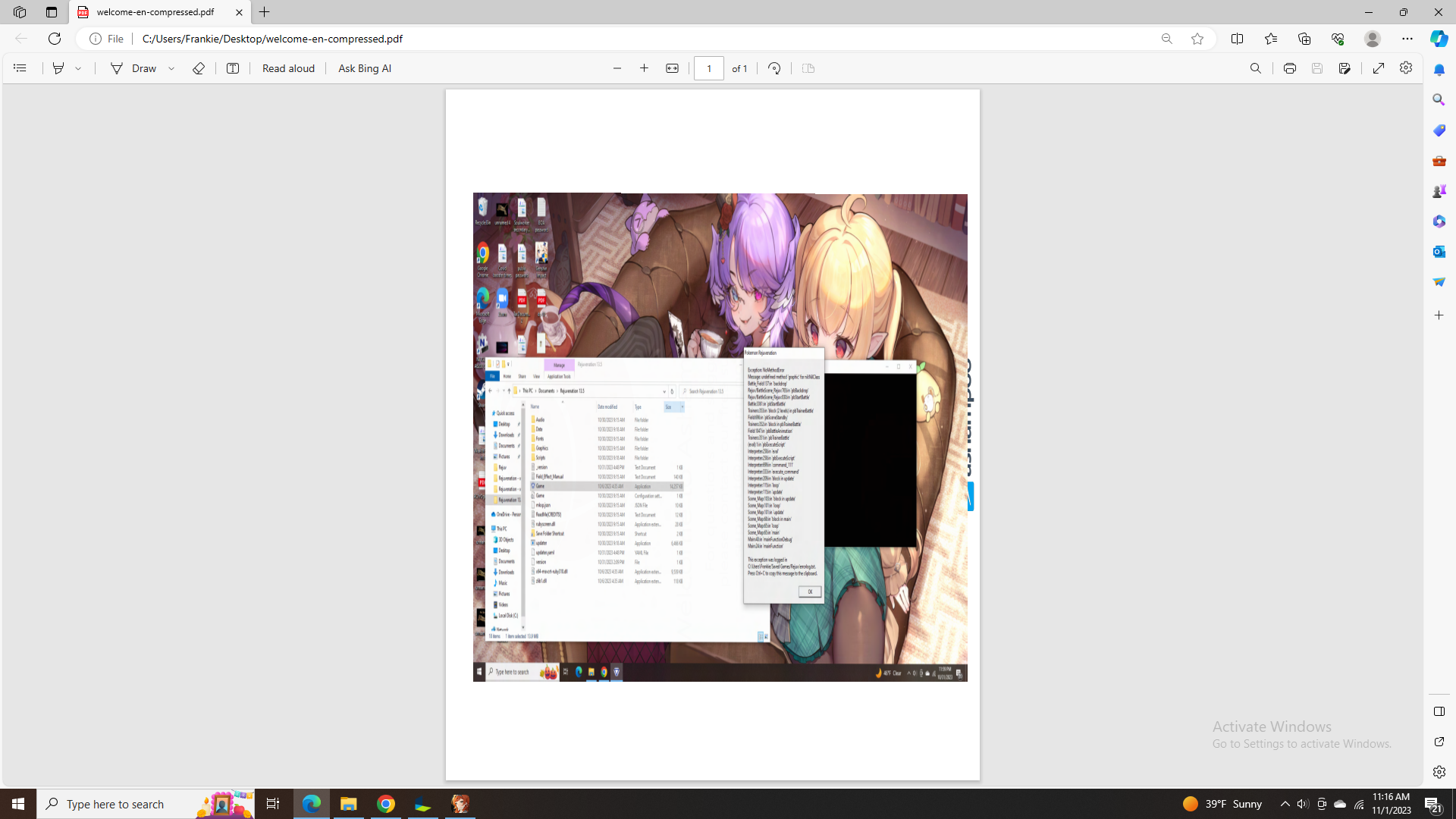Open sidebar link in new window icon
1456x819 pixels.
(1439, 742)
